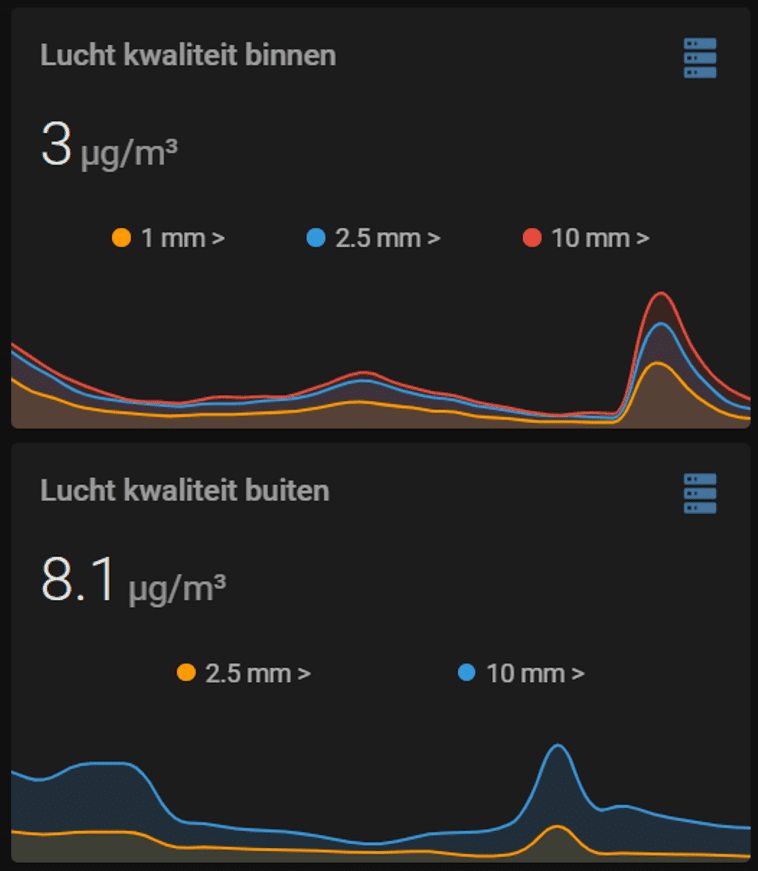Open the "Lucht kwaliteit binnen" card title

[x=188, y=55]
